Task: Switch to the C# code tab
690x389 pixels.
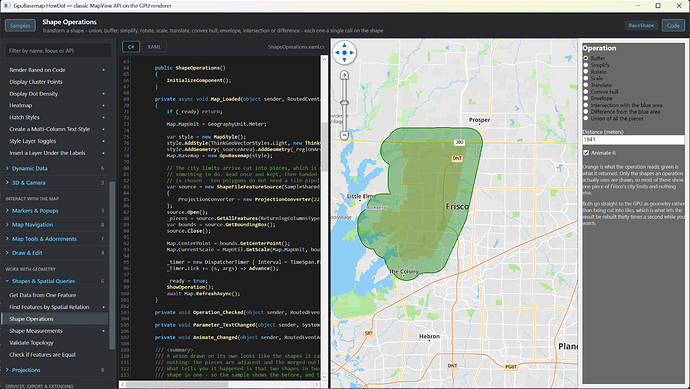Action: pos(131,47)
